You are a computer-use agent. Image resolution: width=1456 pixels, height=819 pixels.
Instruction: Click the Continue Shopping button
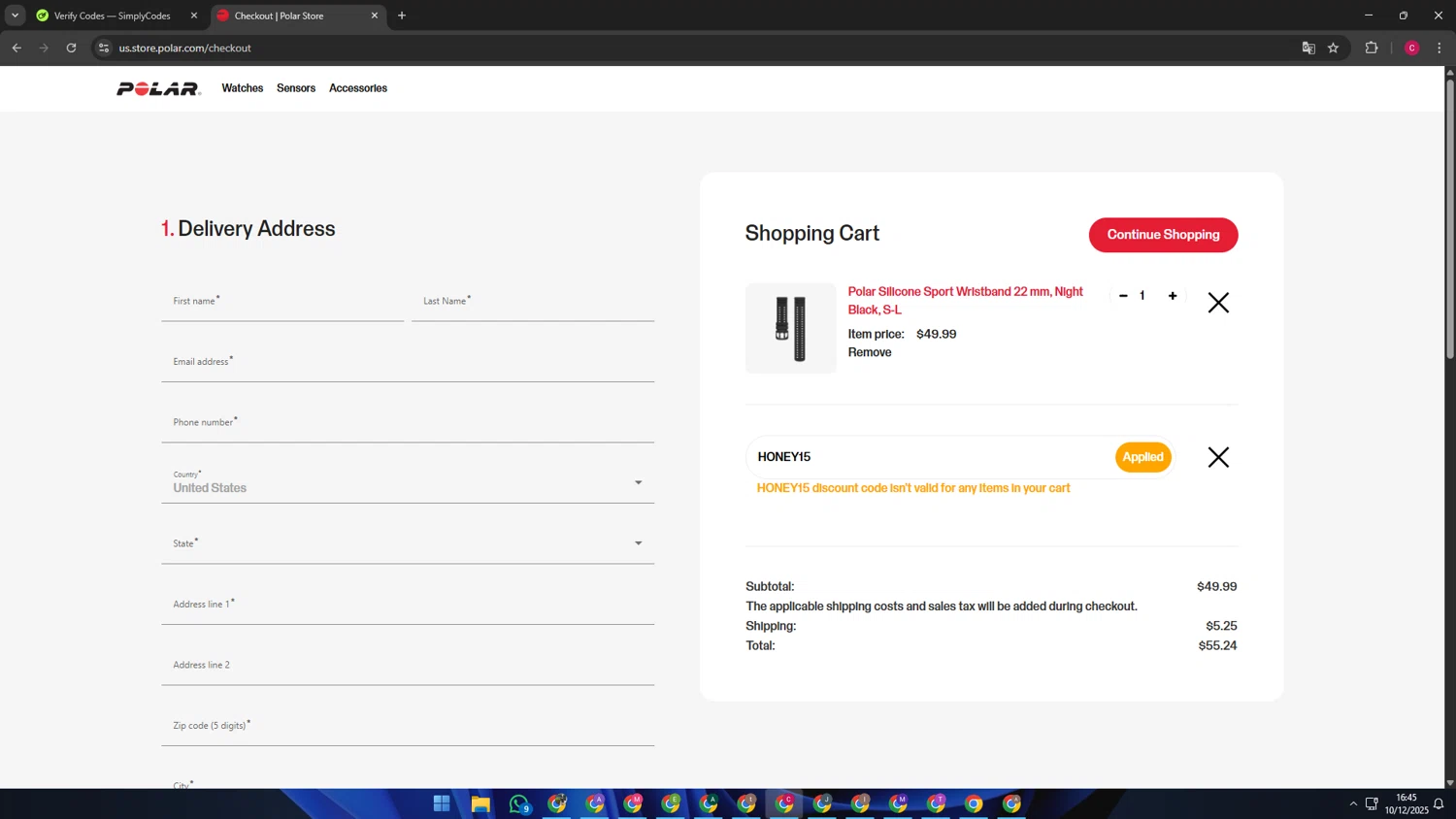click(1163, 235)
